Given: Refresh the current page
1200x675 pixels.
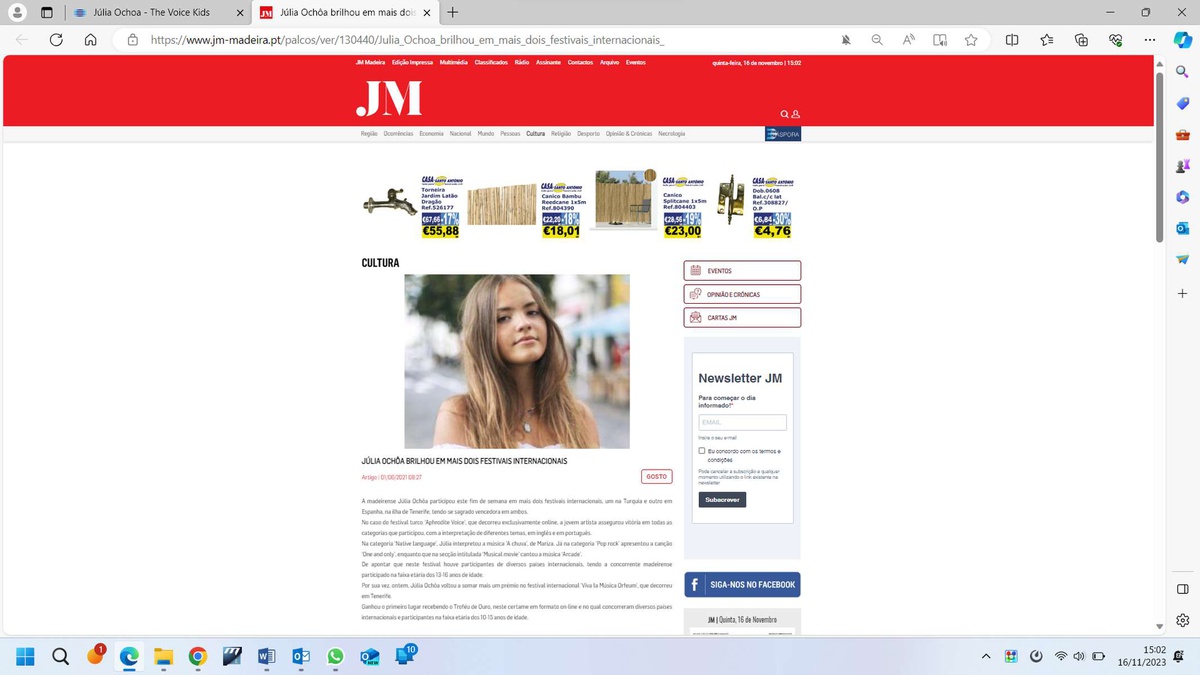Looking at the screenshot, I should click(56, 40).
